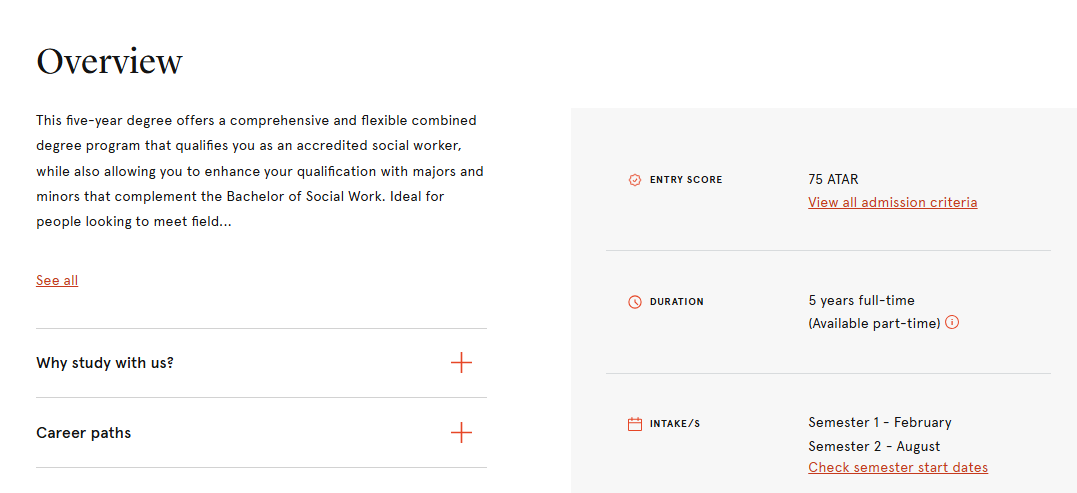Click the intake calendar icon

635,424
